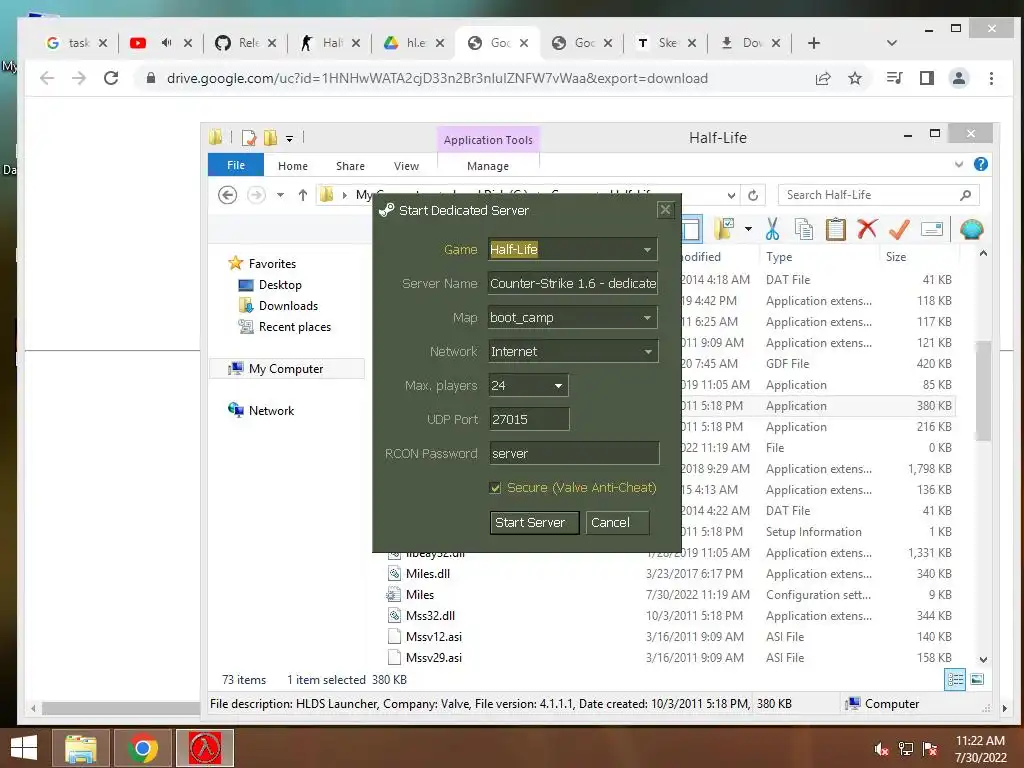Click Cancel in Start Dedicated Server dialog
Image resolution: width=1024 pixels, height=768 pixels.
click(x=617, y=522)
